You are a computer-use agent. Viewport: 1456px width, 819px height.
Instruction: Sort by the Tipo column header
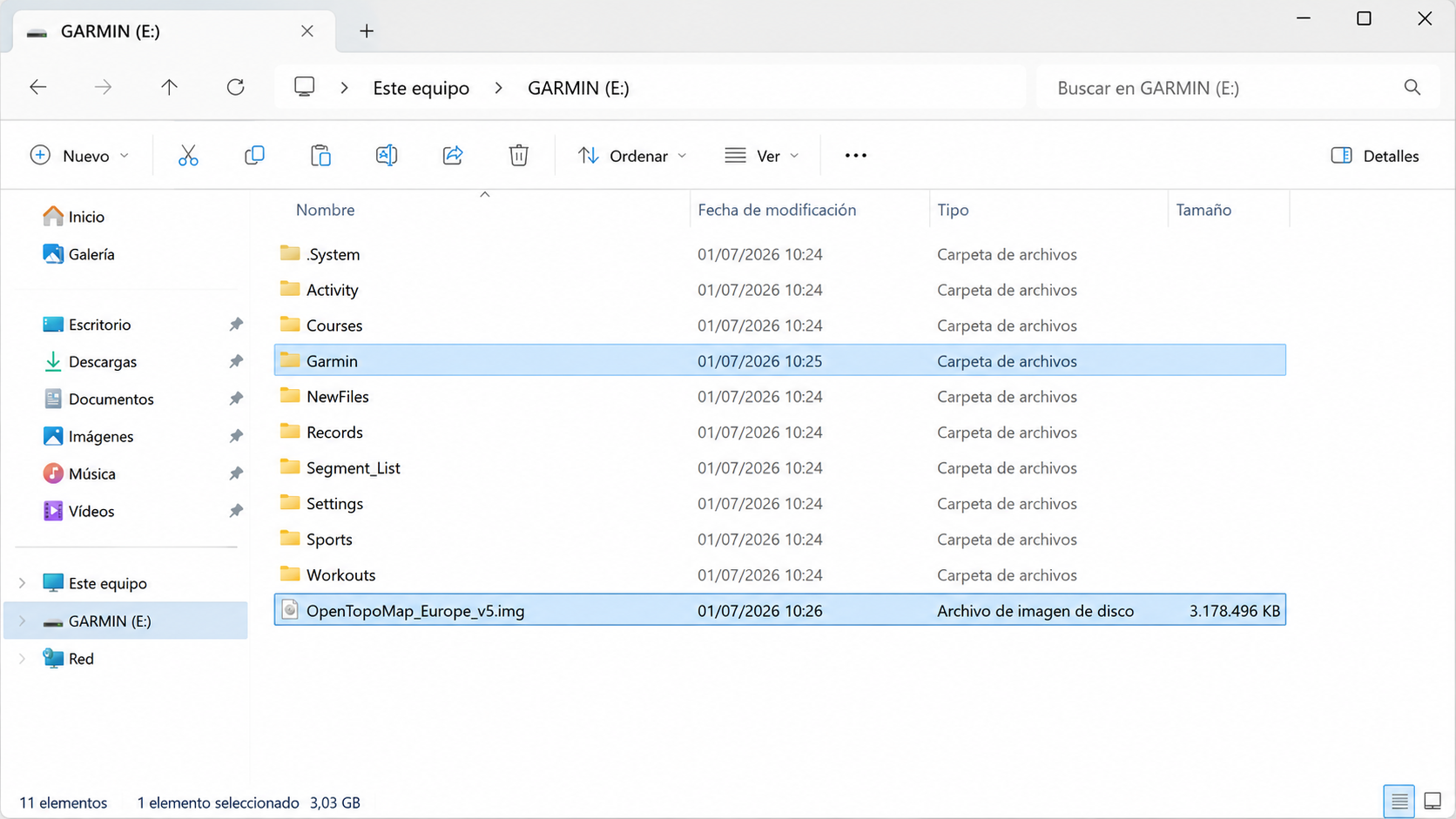953,210
